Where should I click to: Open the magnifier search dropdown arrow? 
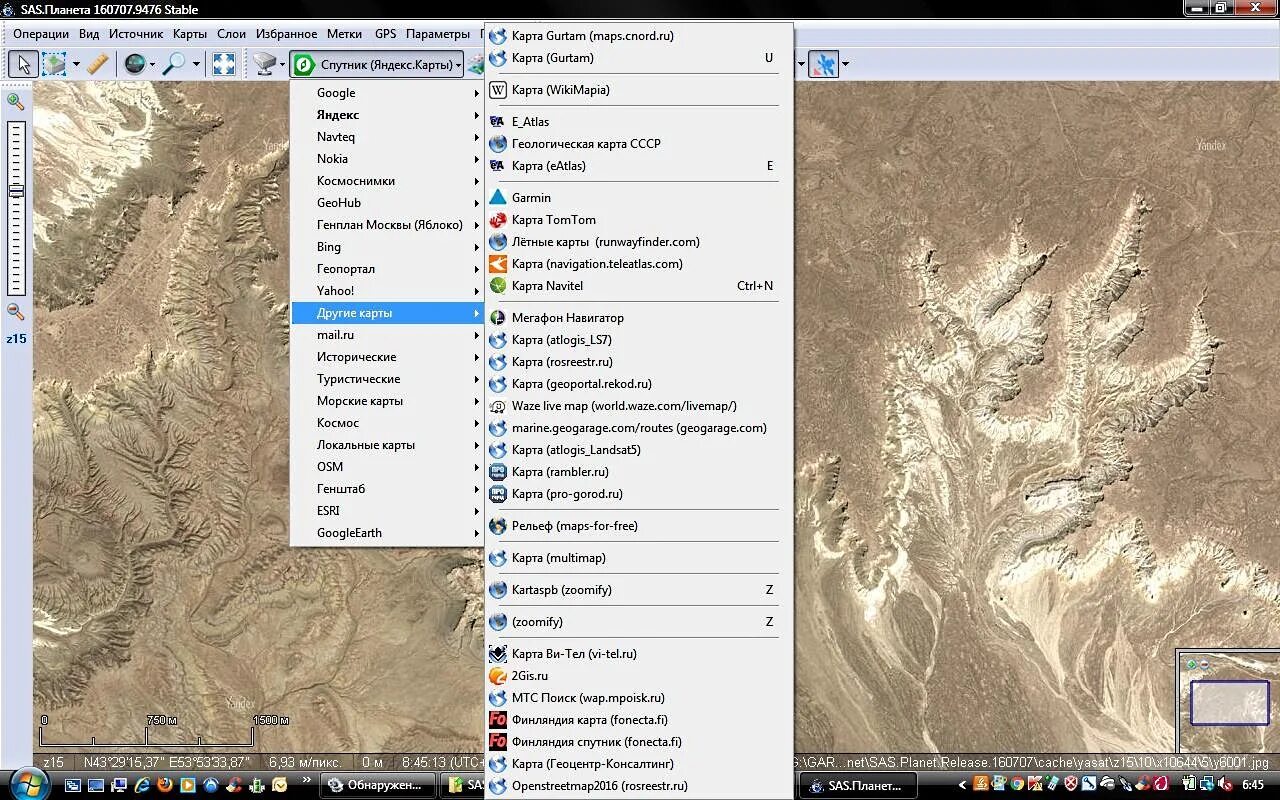click(x=196, y=65)
